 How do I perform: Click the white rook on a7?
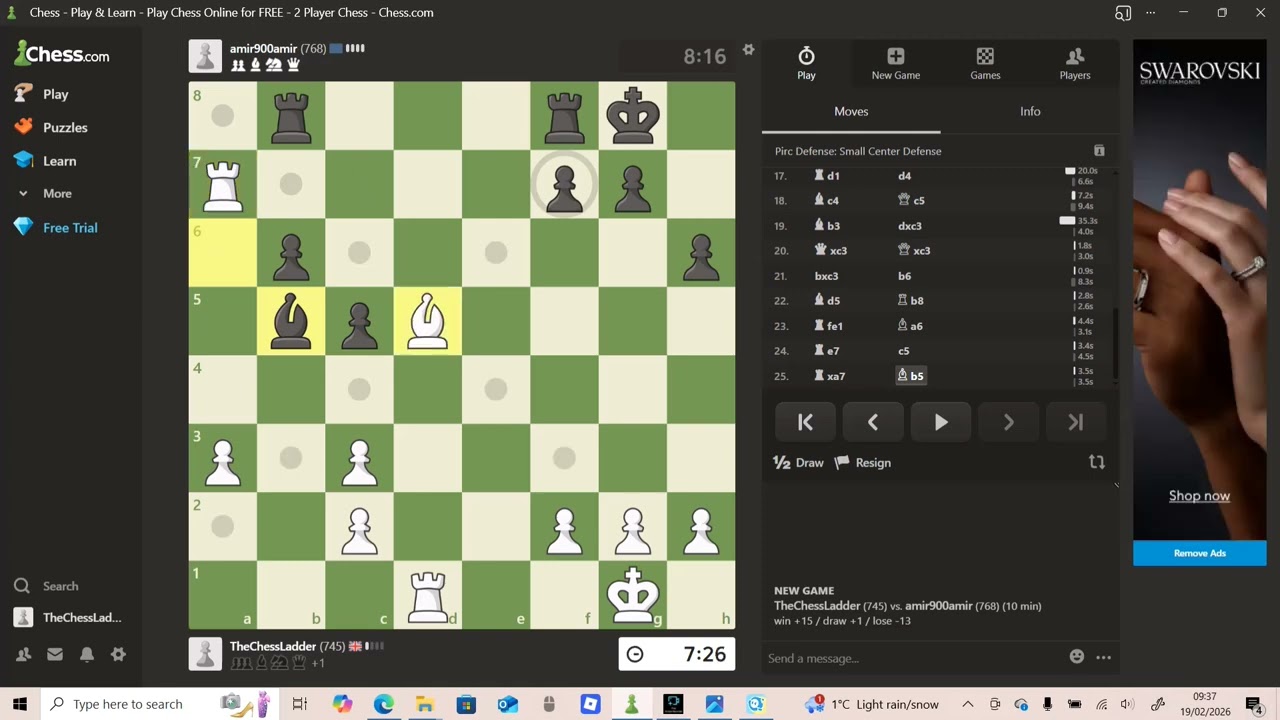(x=223, y=184)
